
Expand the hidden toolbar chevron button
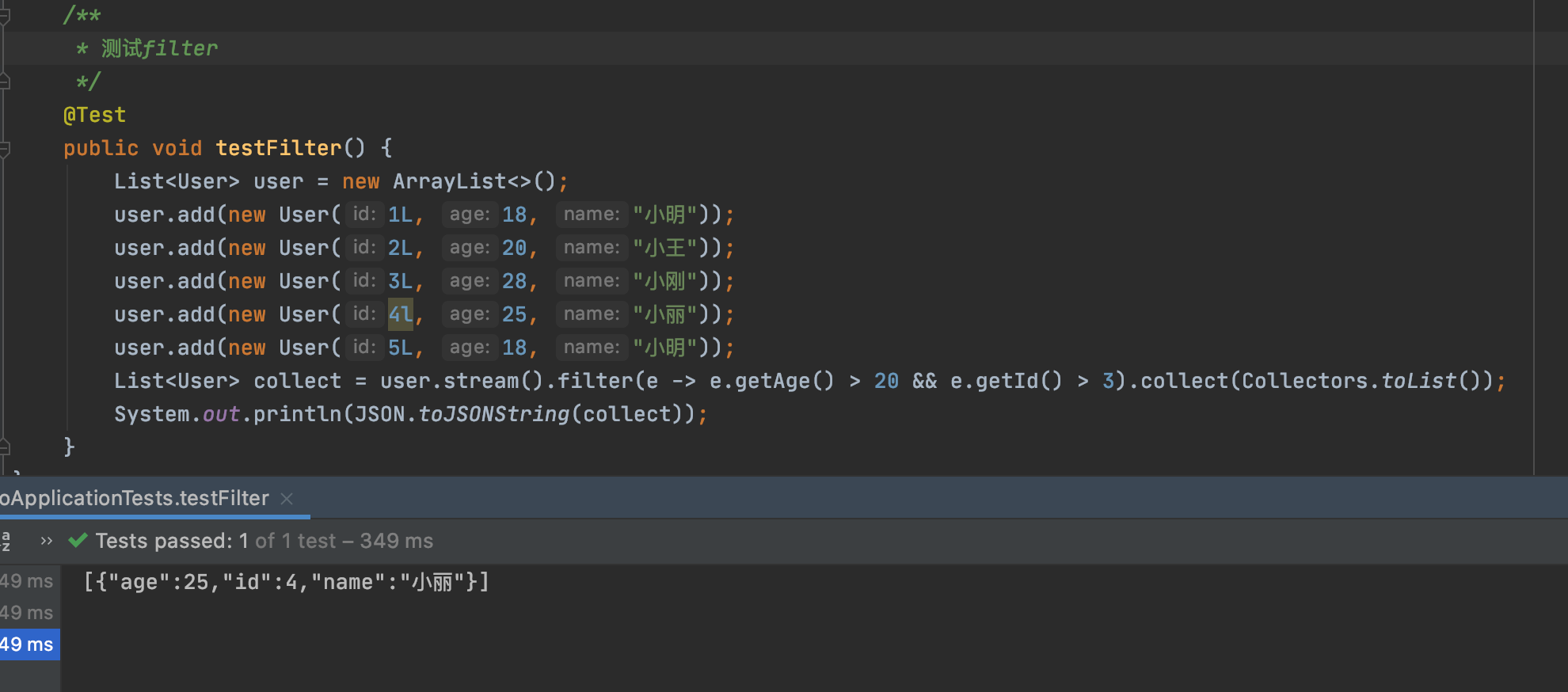point(46,541)
